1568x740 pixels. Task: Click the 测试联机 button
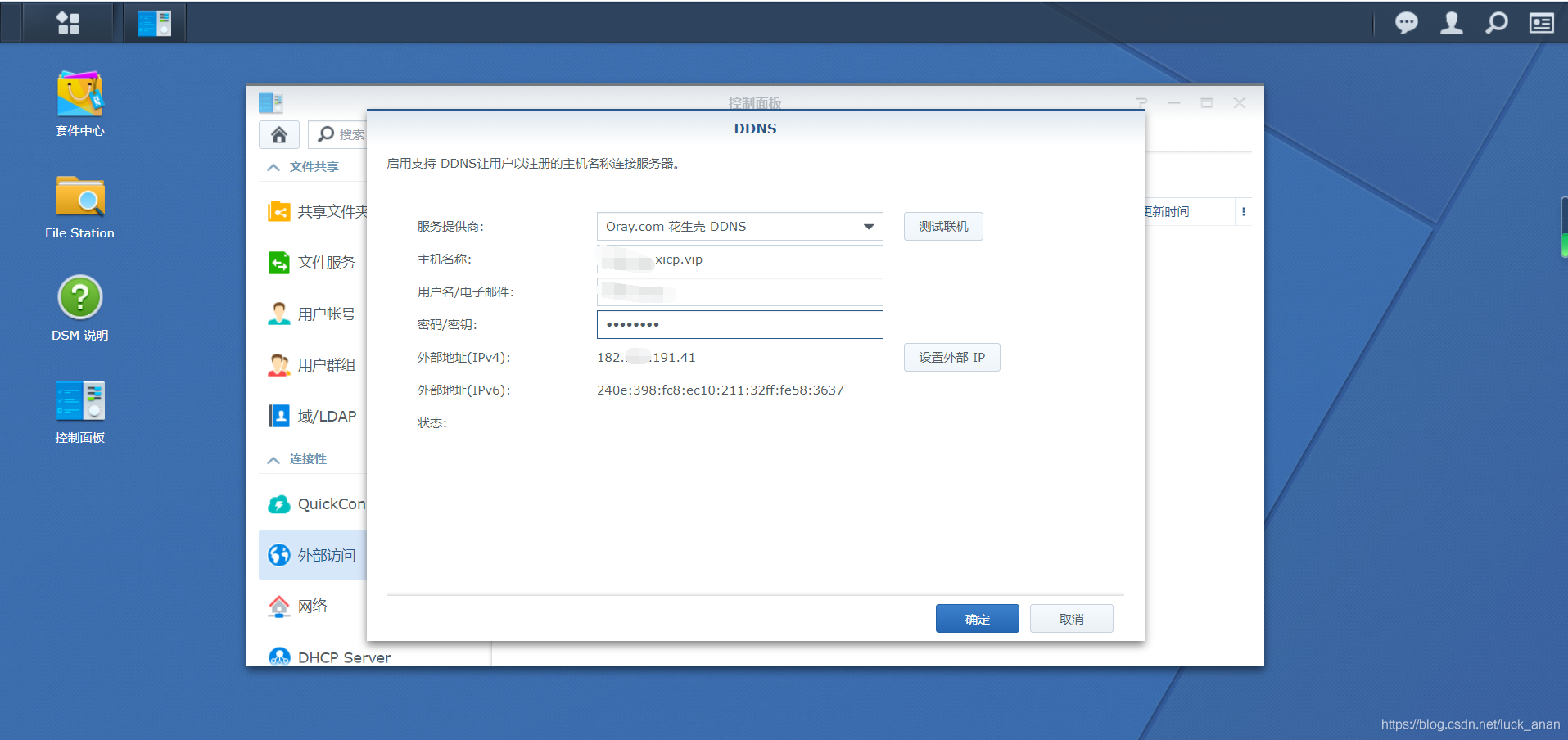(943, 227)
